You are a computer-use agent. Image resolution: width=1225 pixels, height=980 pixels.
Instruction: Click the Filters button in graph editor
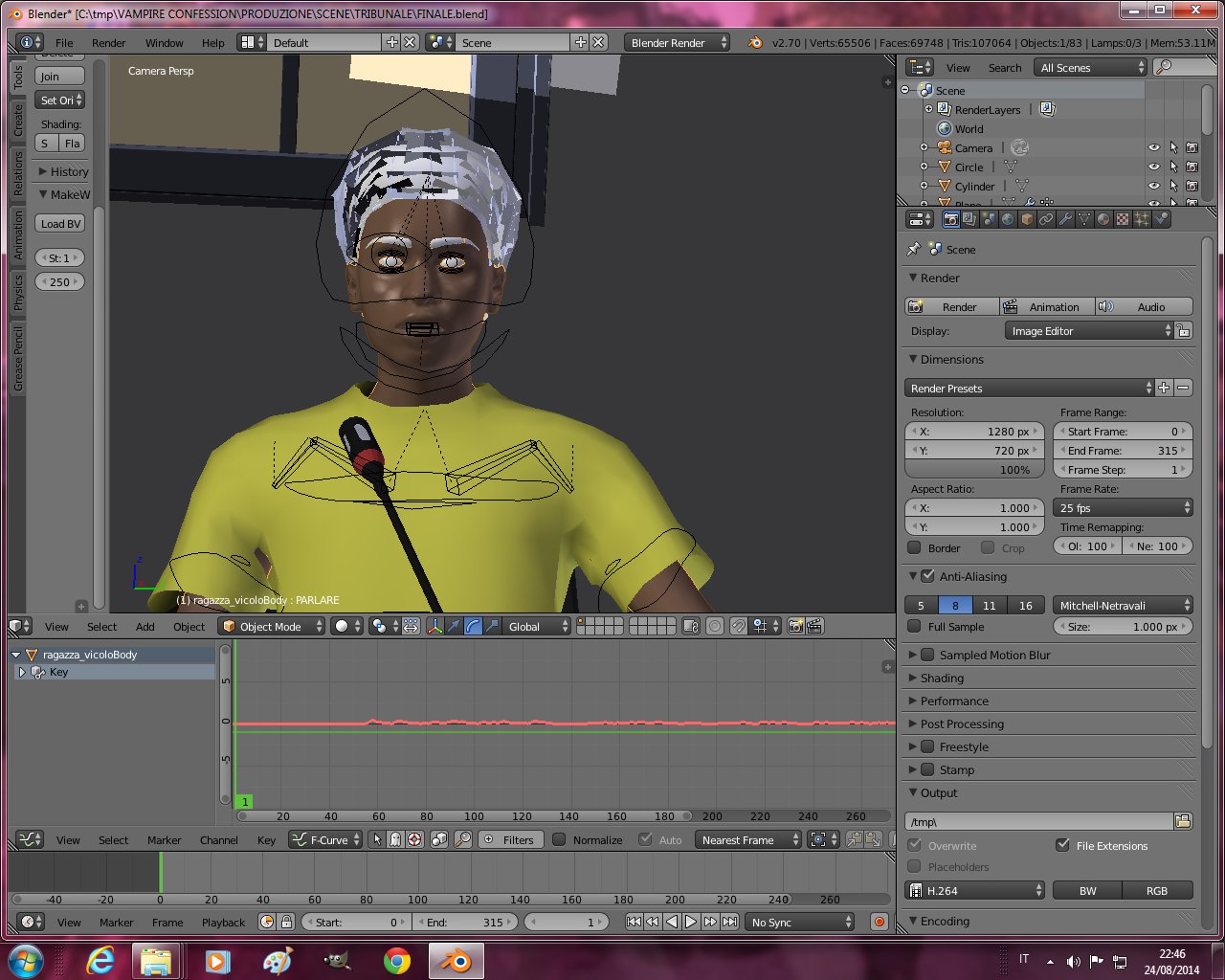(511, 839)
